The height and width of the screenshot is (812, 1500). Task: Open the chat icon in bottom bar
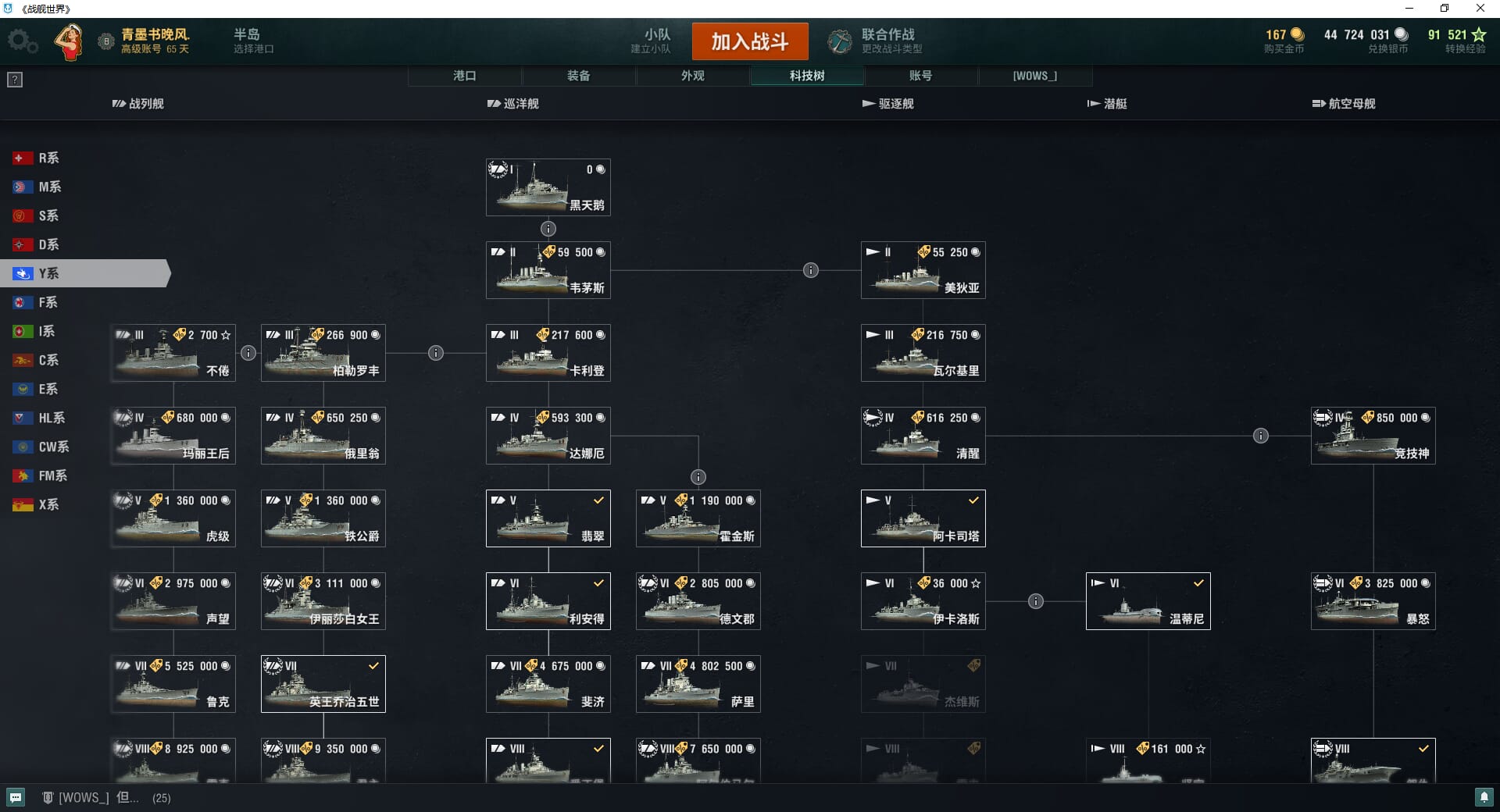(16, 797)
